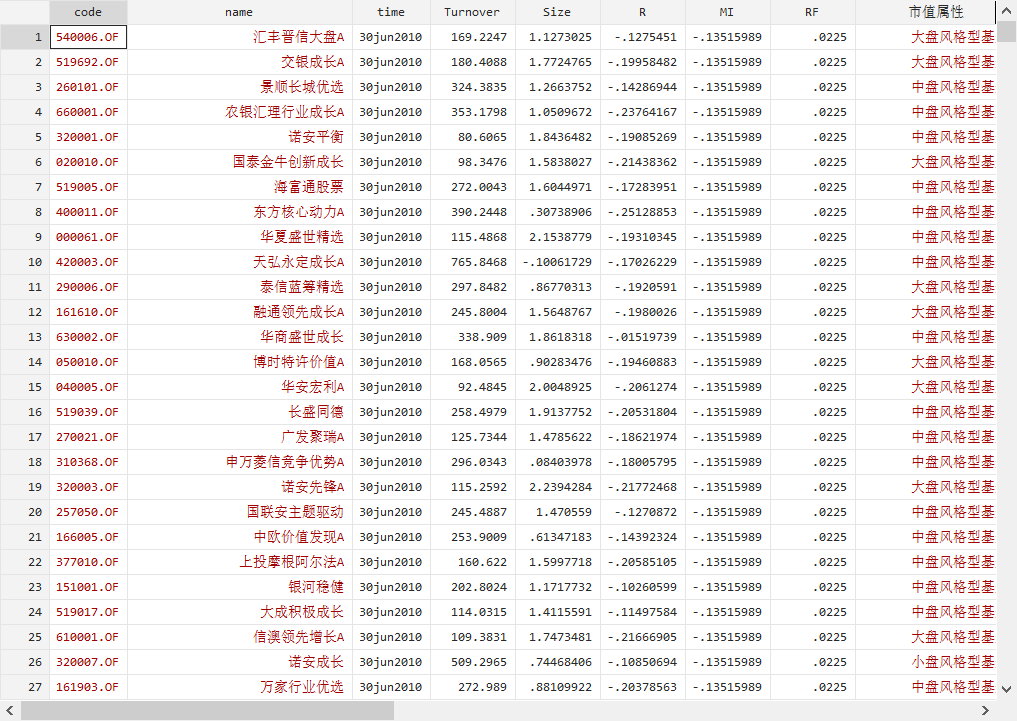Image resolution: width=1017 pixels, height=721 pixels.
Task: Click name cell 国泰金牛创新成长
Action: [x=239, y=162]
